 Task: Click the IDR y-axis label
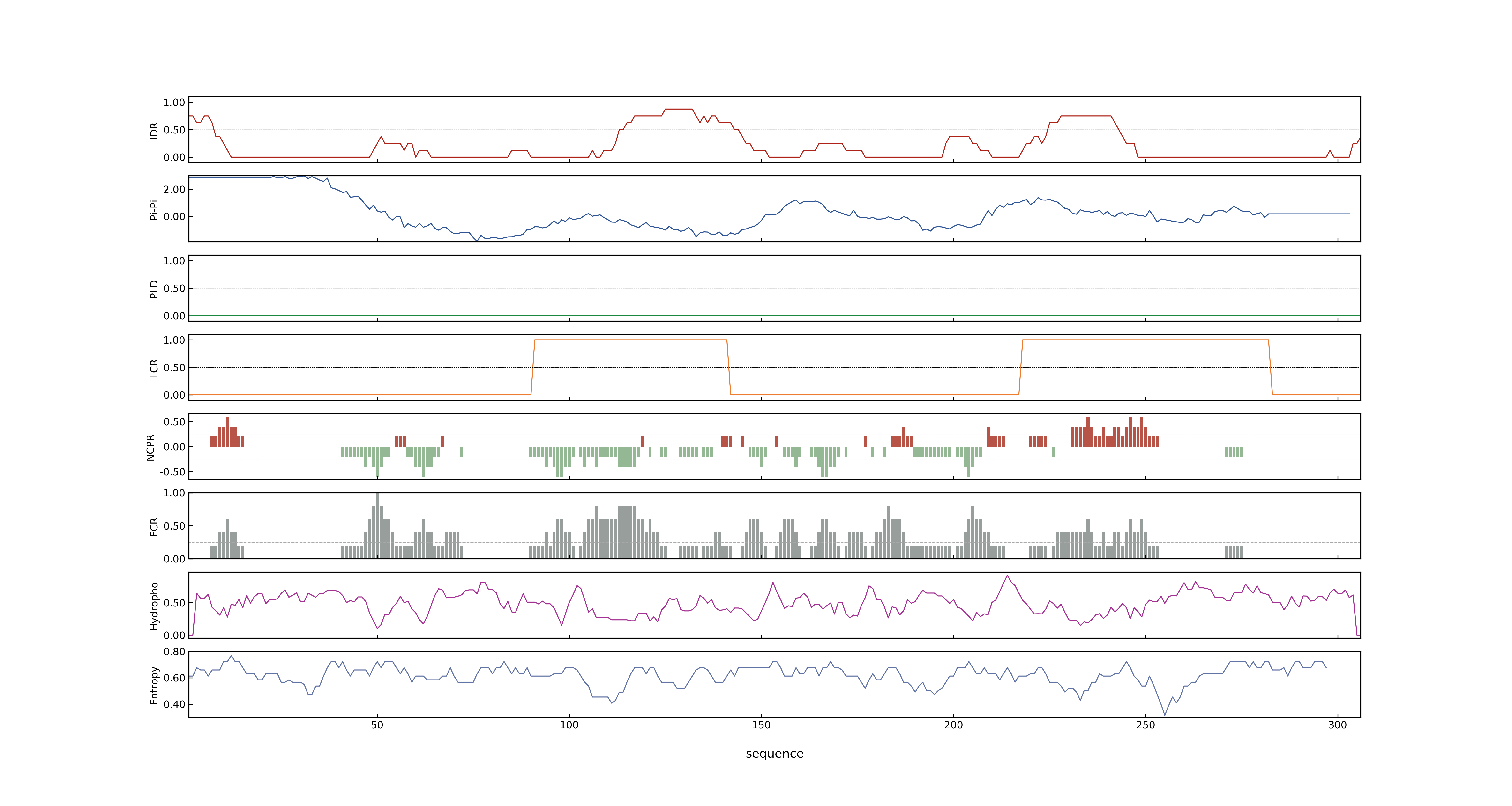coord(154,130)
